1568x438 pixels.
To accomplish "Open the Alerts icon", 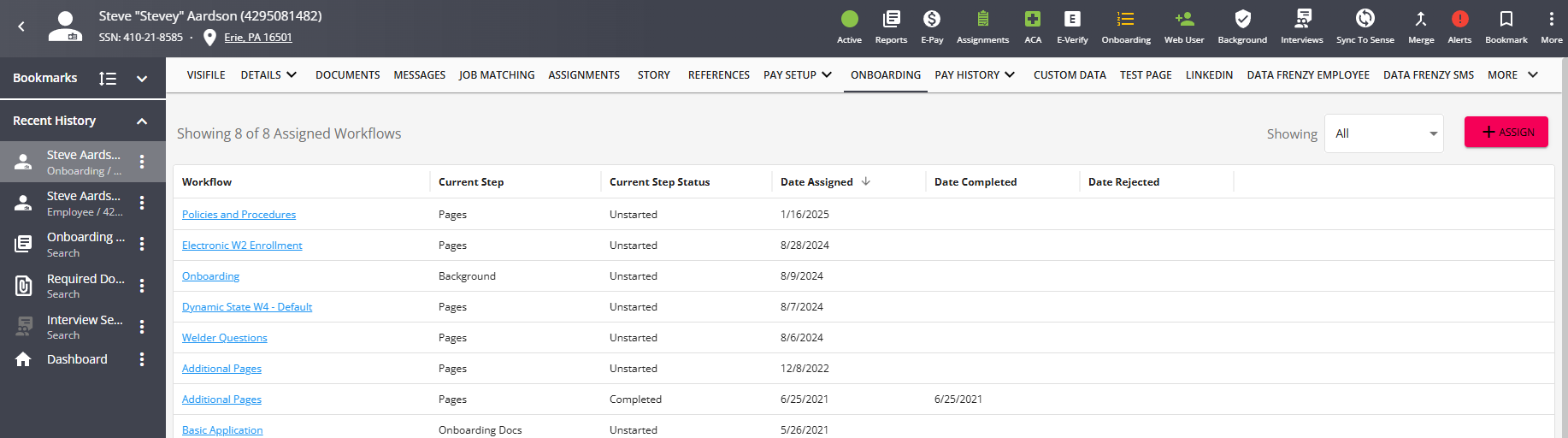I will (x=1459, y=20).
